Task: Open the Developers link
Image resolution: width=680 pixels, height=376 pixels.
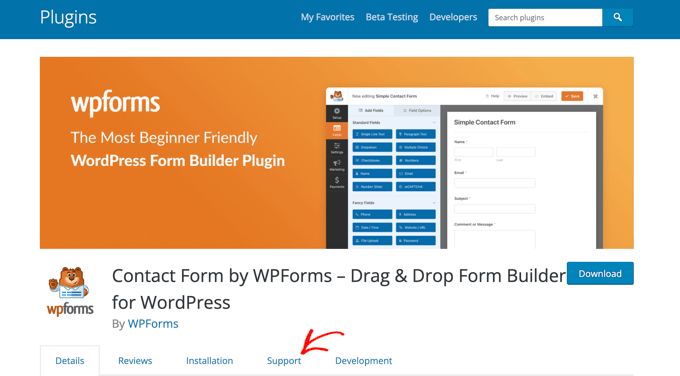Action: pos(453,17)
